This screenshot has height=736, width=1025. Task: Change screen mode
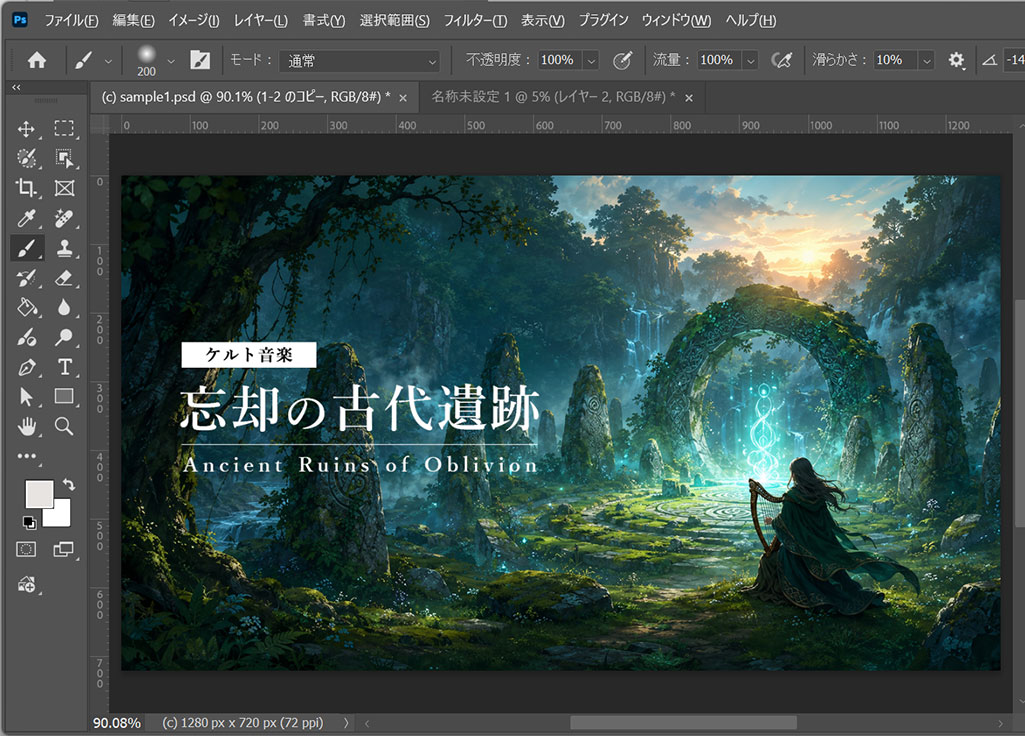click(x=63, y=549)
